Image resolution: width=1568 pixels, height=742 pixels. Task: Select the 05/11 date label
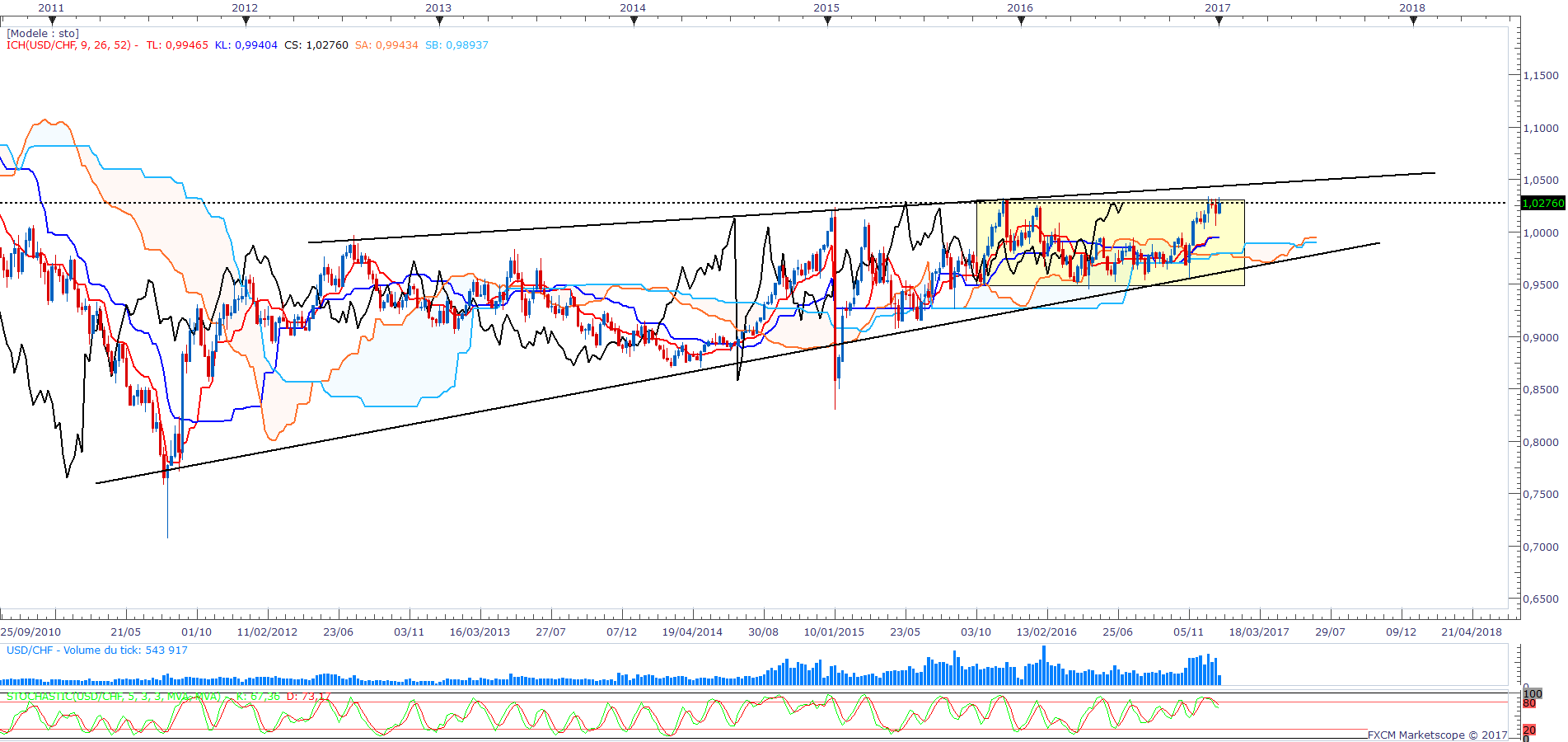[1188, 632]
